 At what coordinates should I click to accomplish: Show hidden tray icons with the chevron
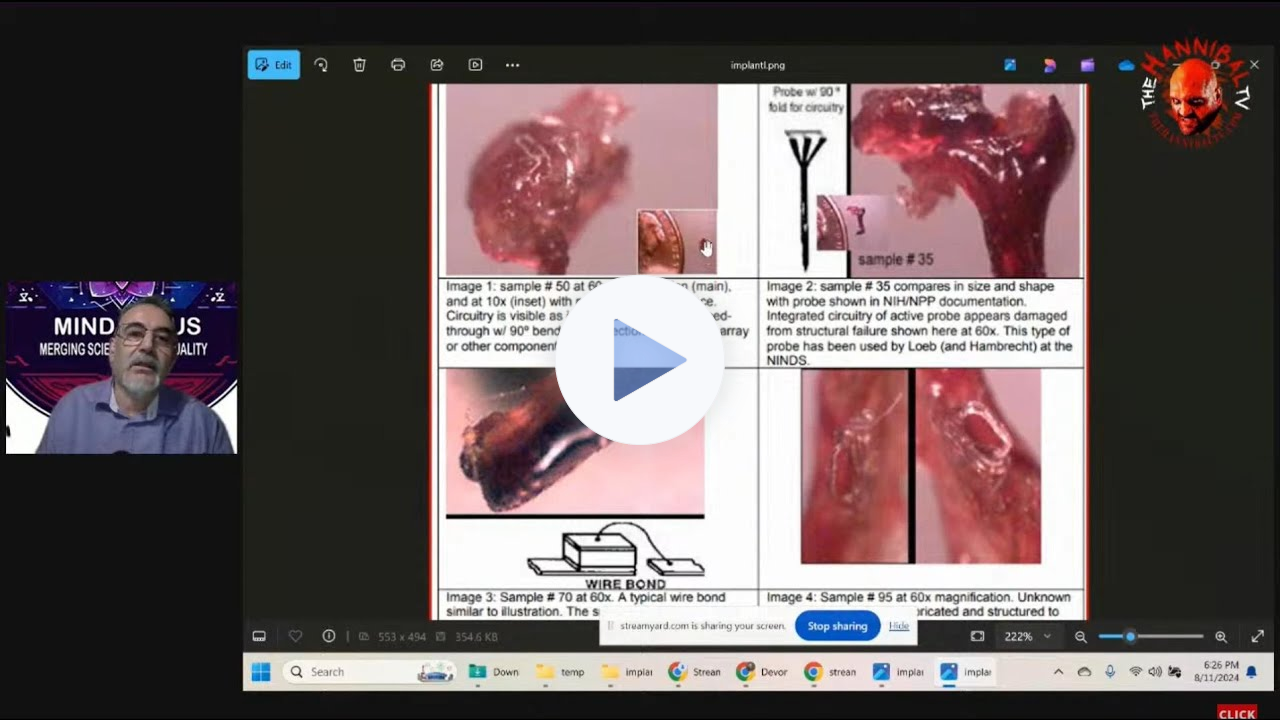pyautogui.click(x=1058, y=672)
